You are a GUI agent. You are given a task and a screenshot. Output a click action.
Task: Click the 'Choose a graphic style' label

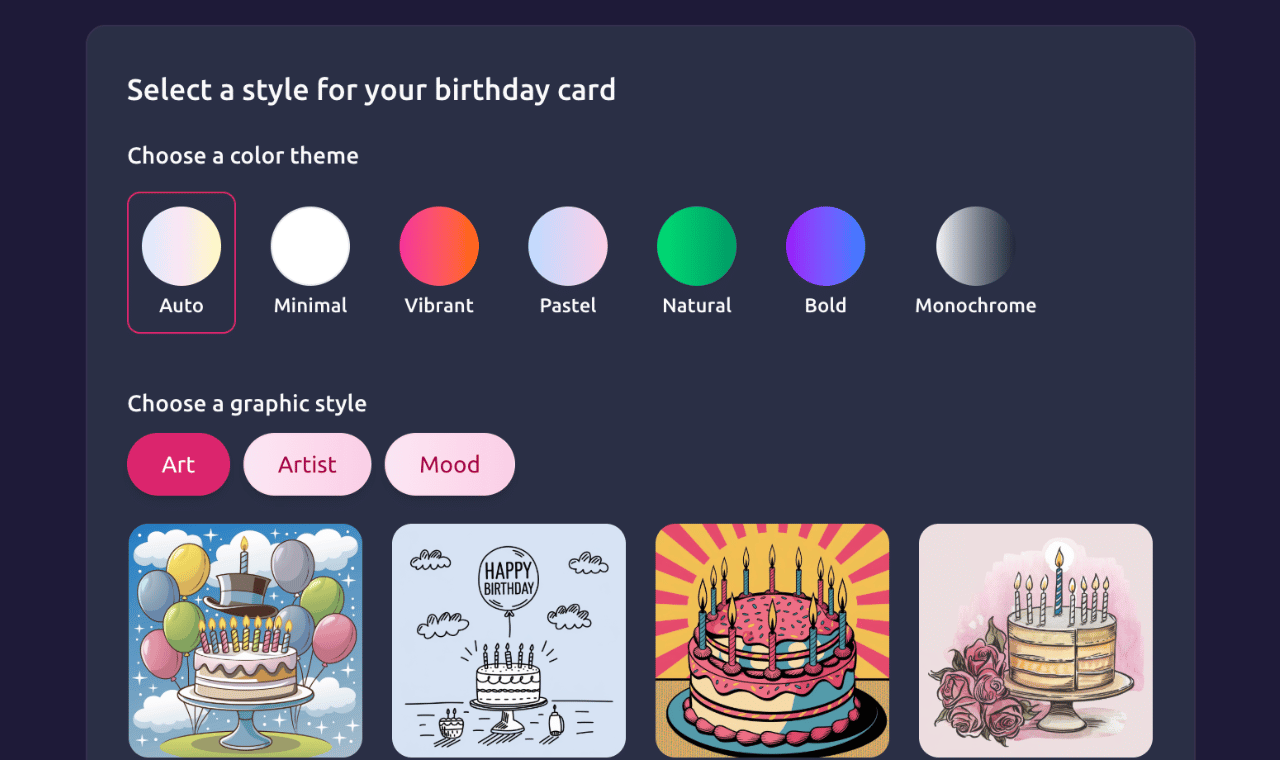coord(247,403)
